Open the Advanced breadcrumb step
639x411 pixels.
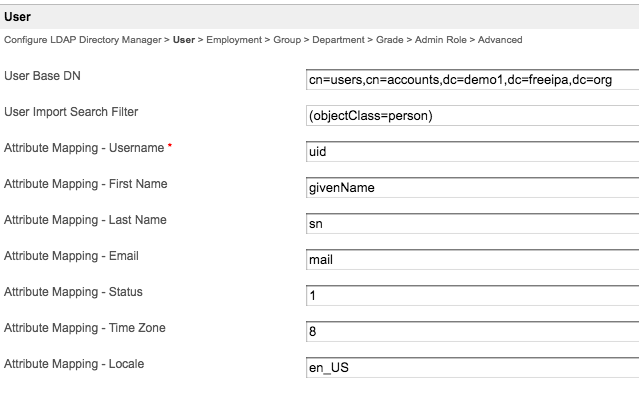pyautogui.click(x=500, y=40)
